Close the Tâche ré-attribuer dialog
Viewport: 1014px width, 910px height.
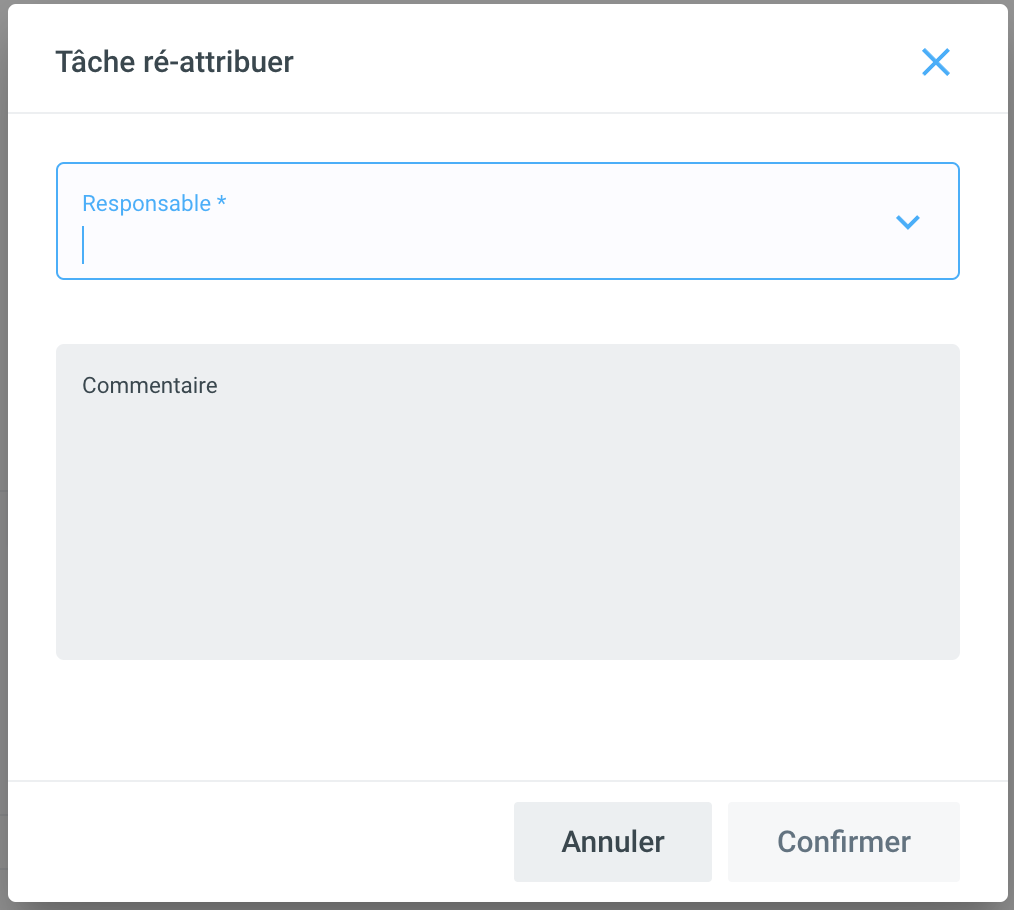935,62
